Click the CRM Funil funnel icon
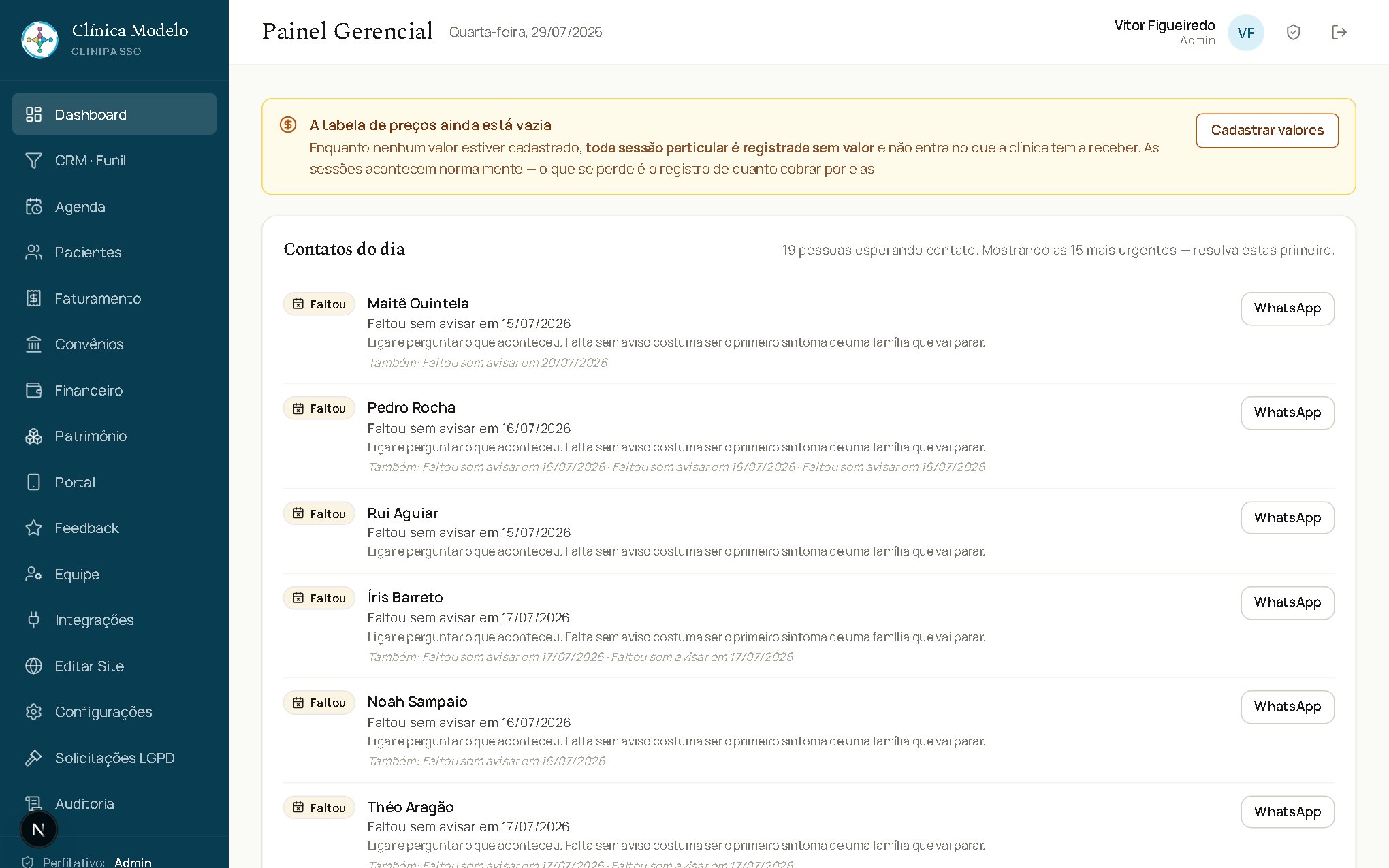 [x=33, y=161]
